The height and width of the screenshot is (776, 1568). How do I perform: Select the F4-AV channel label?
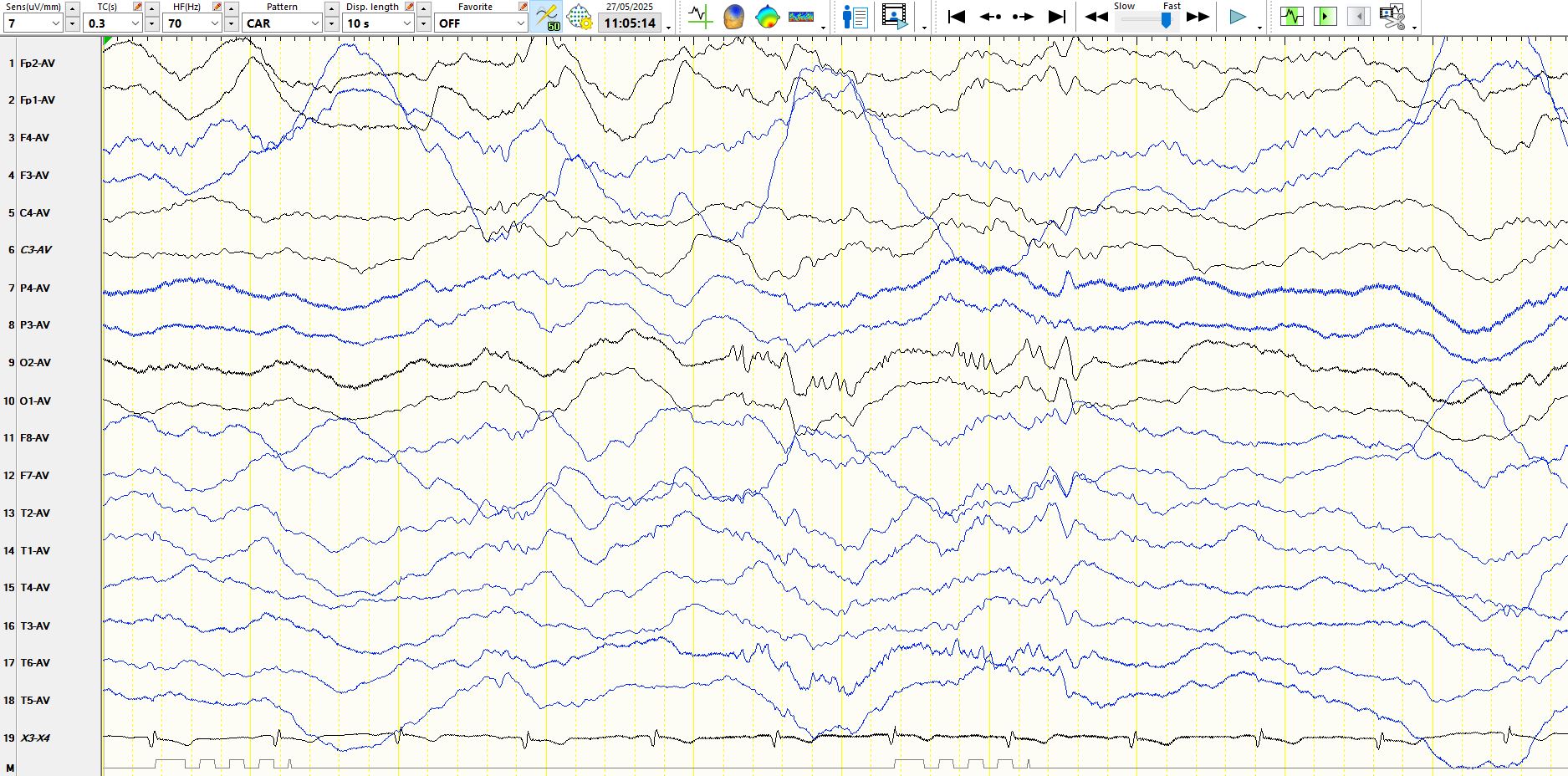coord(34,138)
